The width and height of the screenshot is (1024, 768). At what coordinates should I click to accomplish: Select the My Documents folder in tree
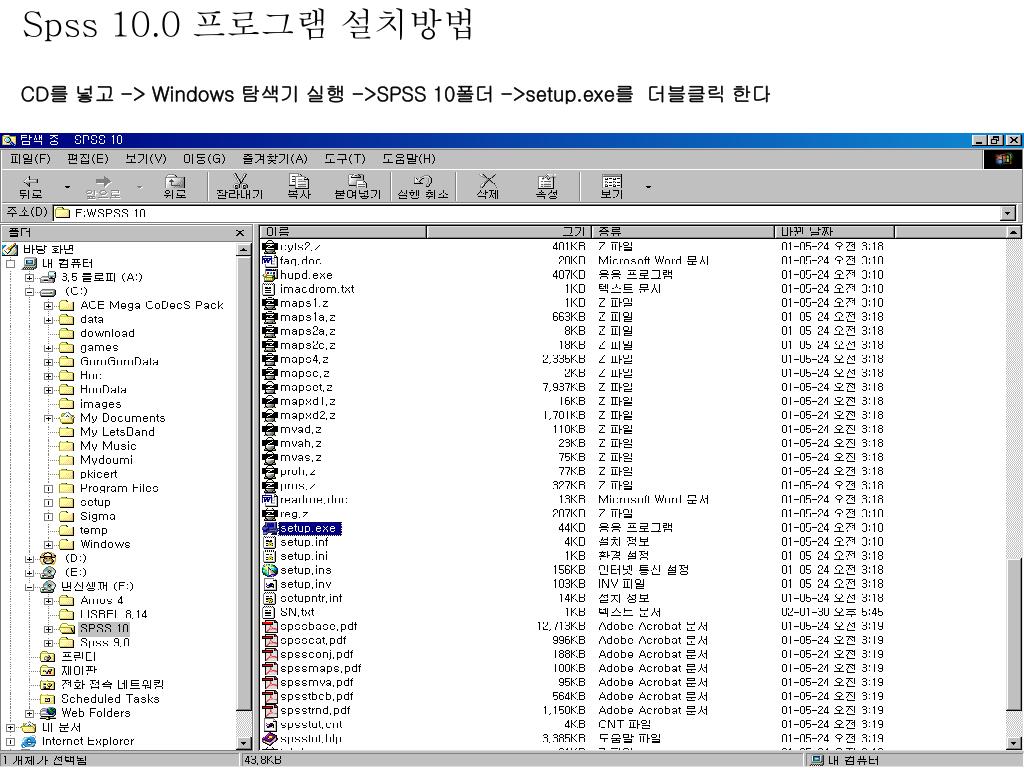point(122,418)
